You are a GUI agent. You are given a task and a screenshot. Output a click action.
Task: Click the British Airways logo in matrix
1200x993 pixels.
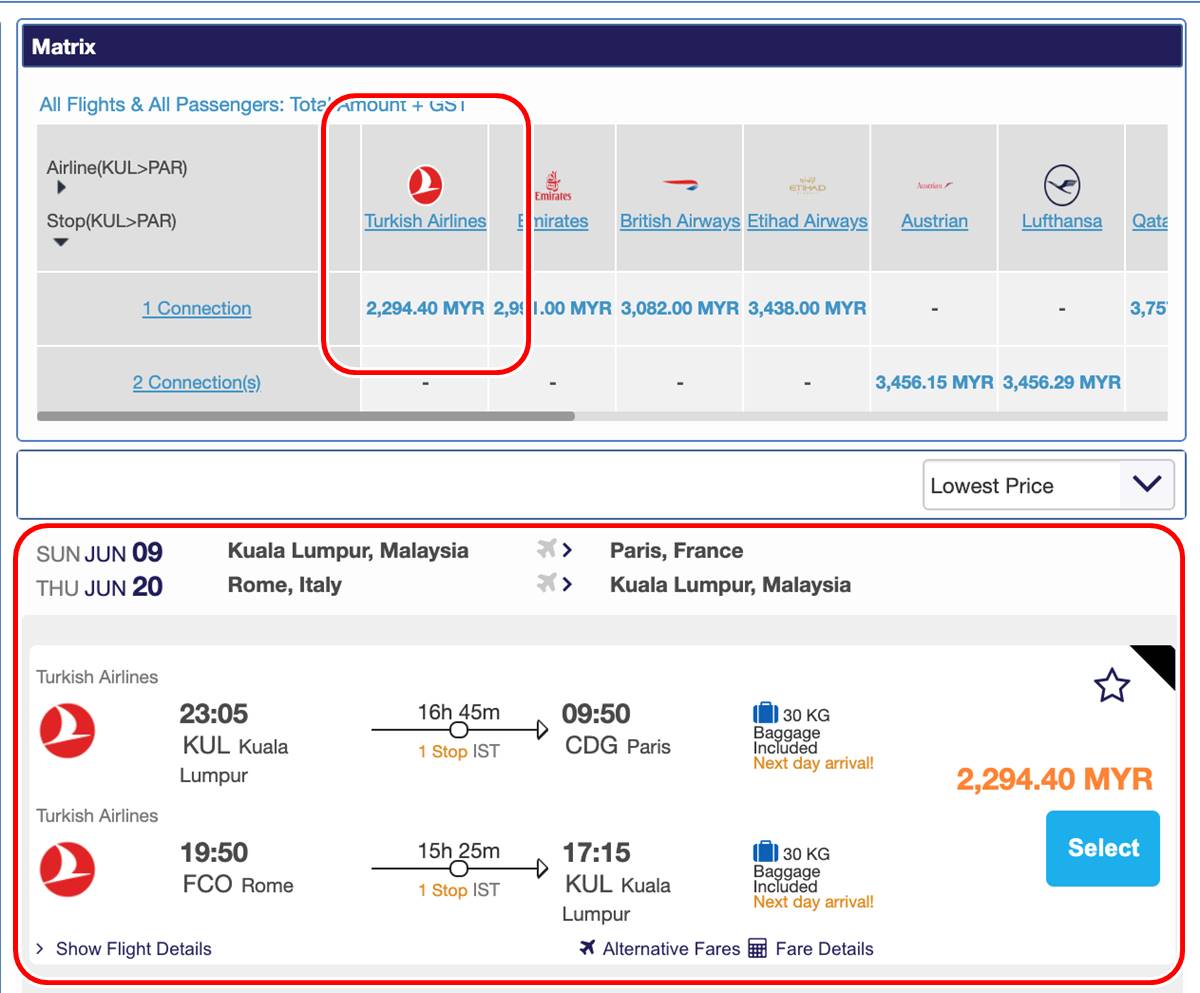pyautogui.click(x=680, y=185)
